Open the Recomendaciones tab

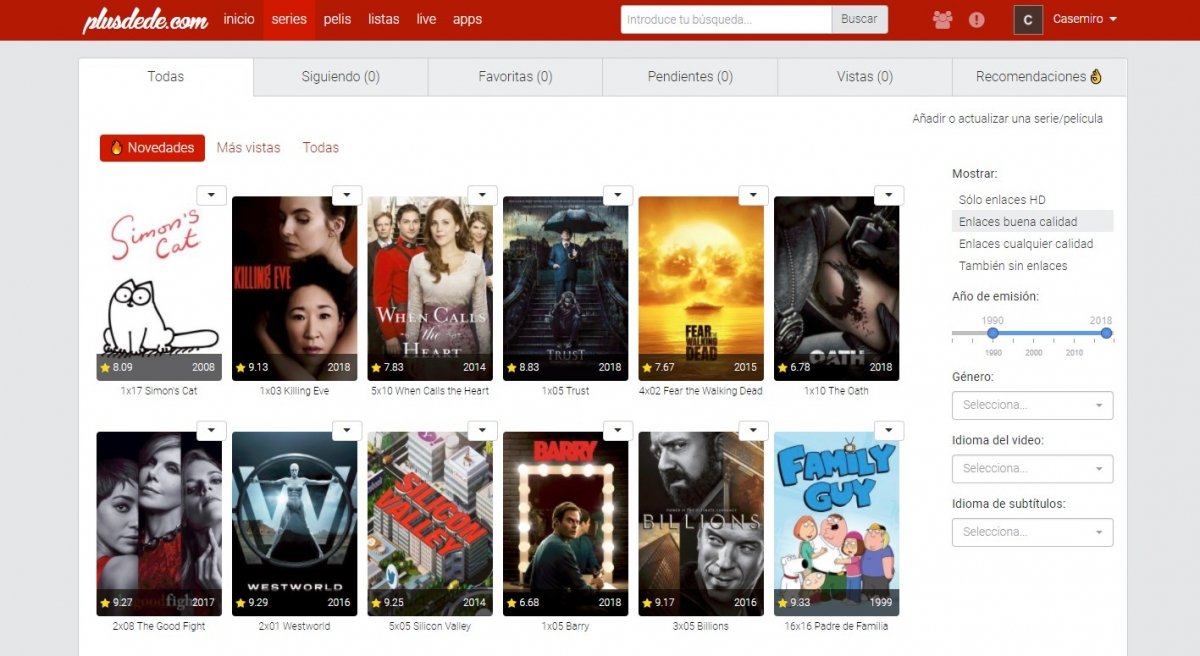[x=1039, y=77]
